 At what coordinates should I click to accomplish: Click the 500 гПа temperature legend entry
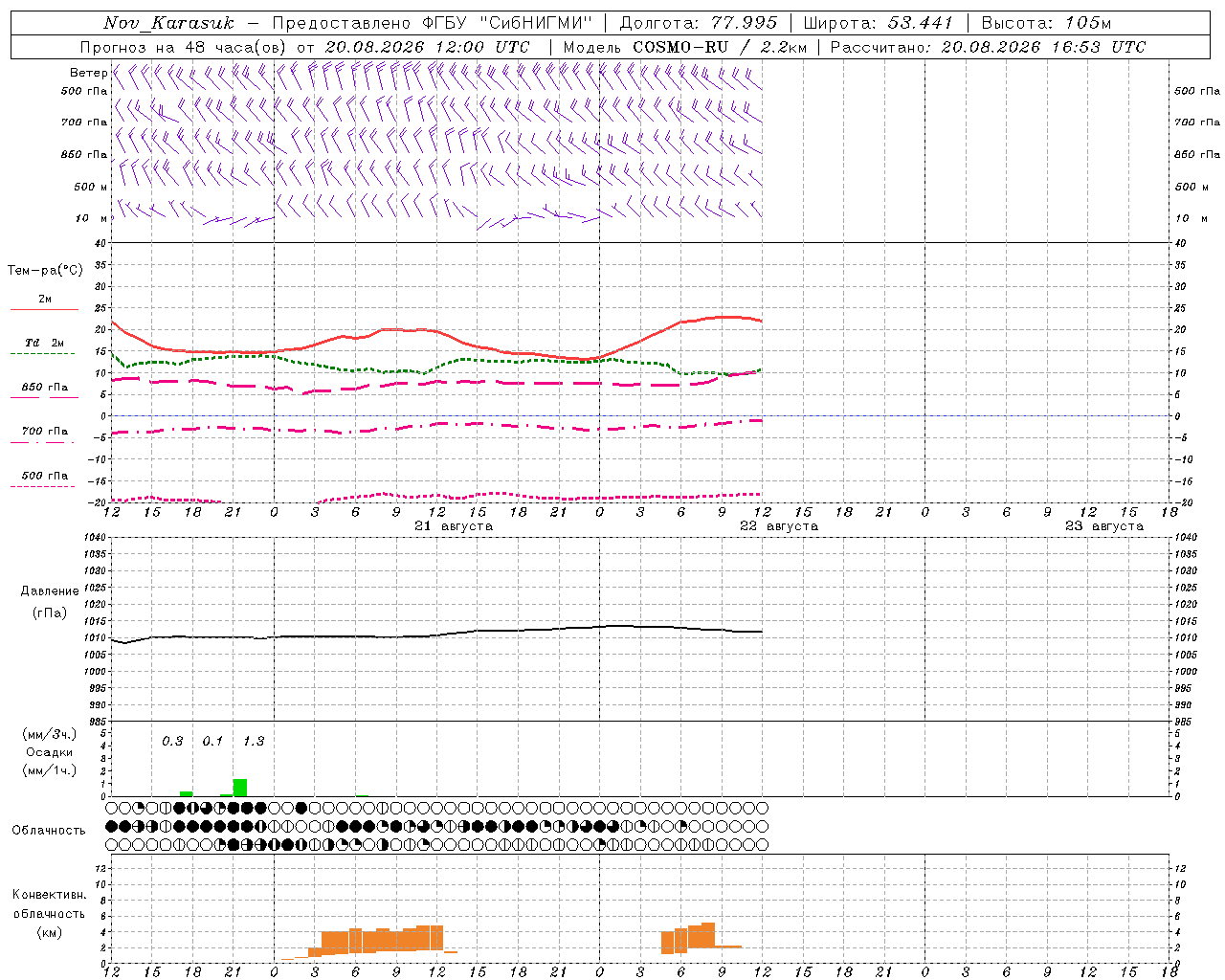[44, 476]
